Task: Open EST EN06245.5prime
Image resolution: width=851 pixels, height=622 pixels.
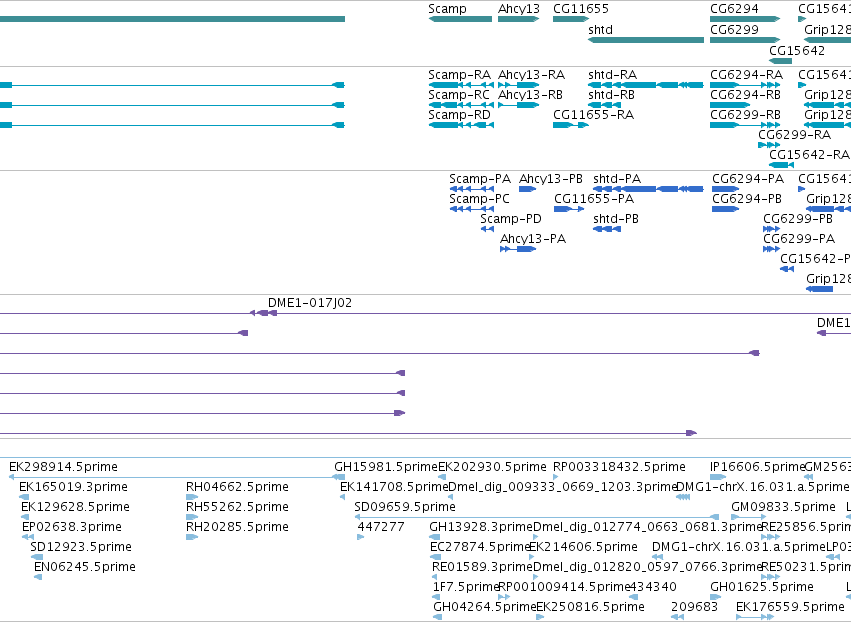Action: tap(38, 577)
